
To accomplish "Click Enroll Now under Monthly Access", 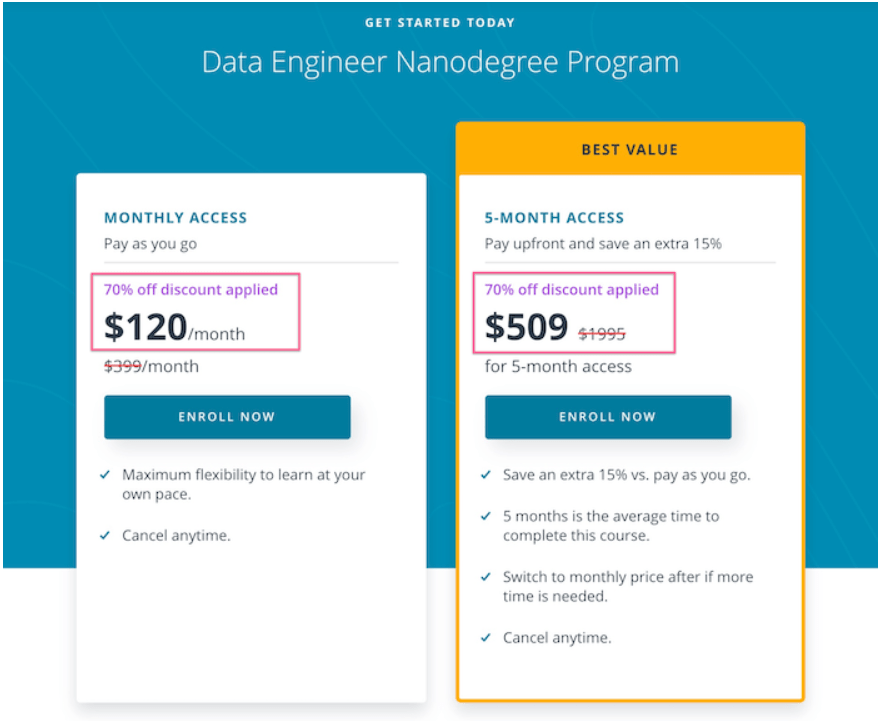I will click(227, 417).
